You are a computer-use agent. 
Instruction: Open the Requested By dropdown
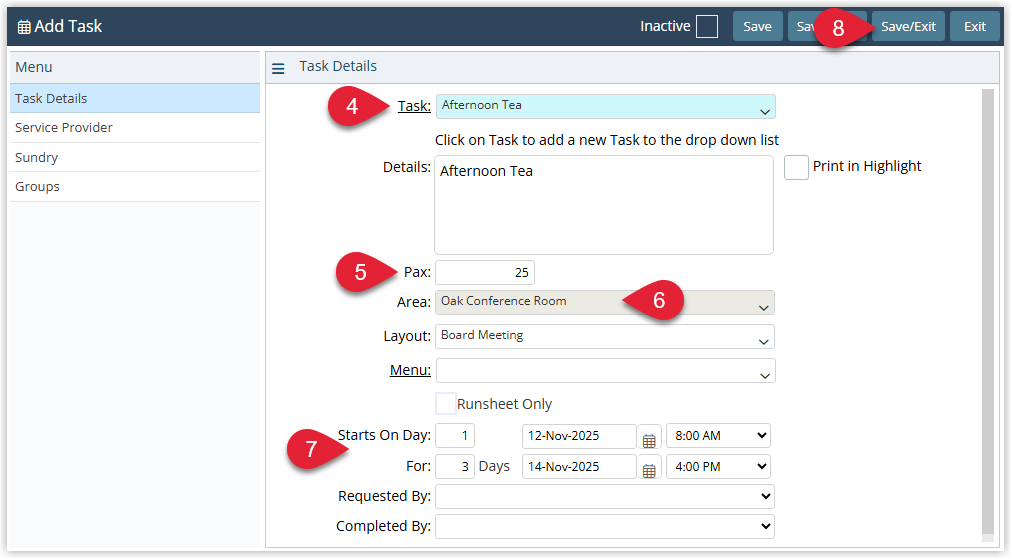click(x=605, y=496)
